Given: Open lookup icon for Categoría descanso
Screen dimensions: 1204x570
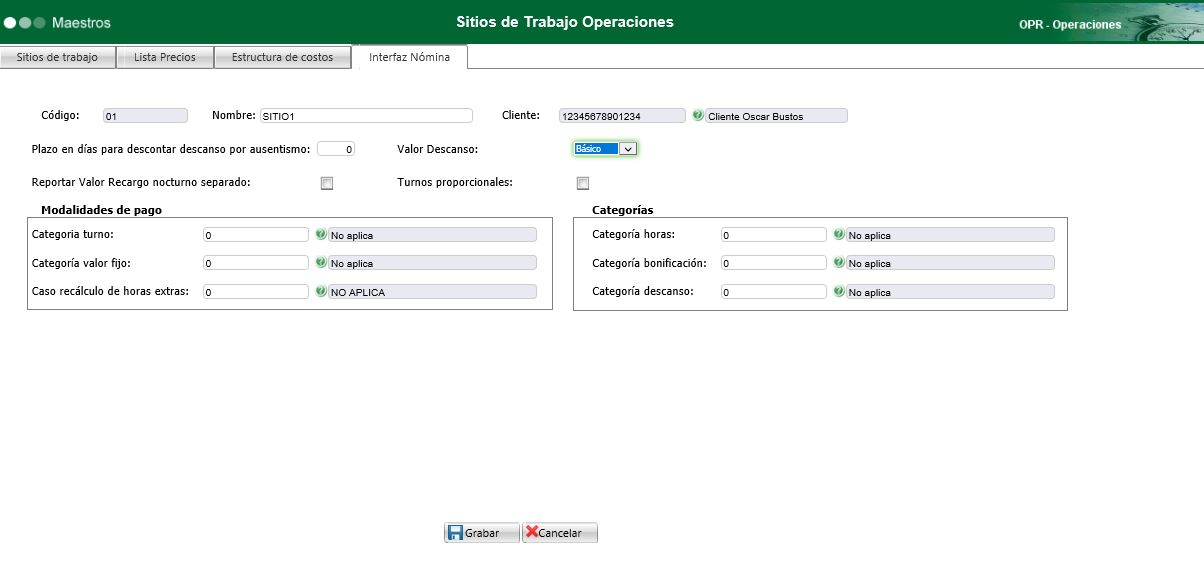Looking at the screenshot, I should (x=839, y=292).
